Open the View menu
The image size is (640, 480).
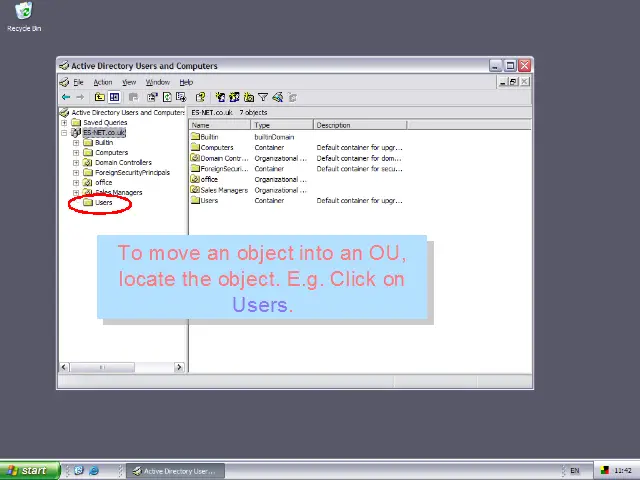coord(129,82)
